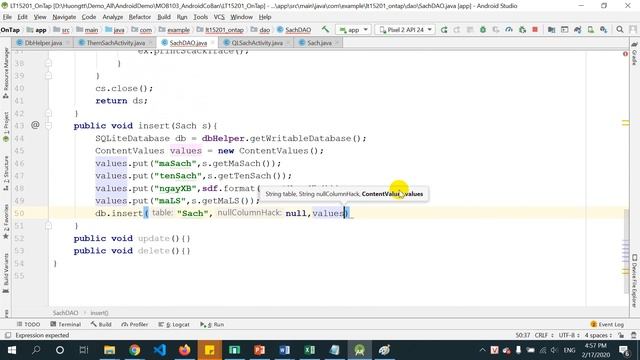Open the Structure tool window tab
Image resolution: width=640 pixels, height=360 pixels.
[6, 173]
